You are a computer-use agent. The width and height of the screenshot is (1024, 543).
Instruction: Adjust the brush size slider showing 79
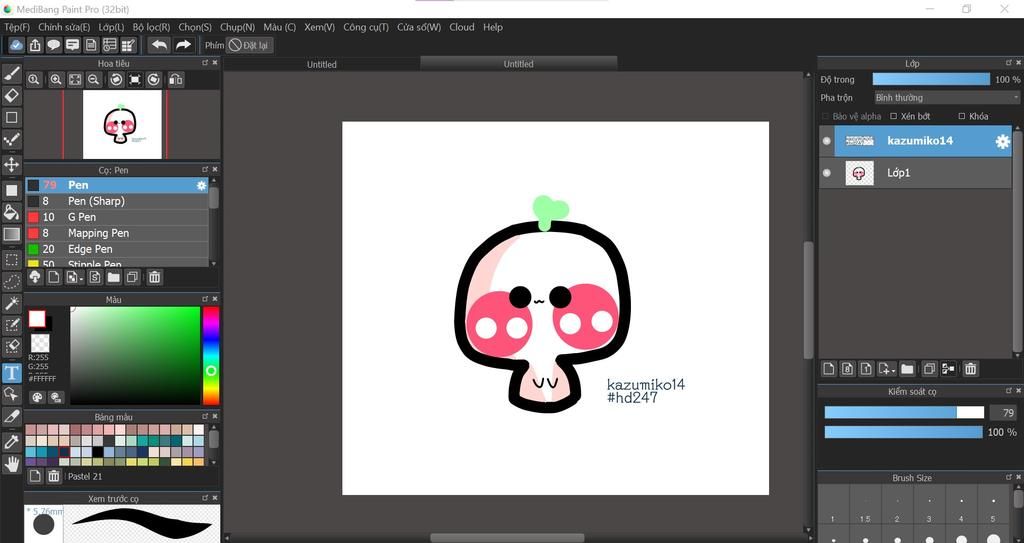pyautogui.click(x=904, y=412)
